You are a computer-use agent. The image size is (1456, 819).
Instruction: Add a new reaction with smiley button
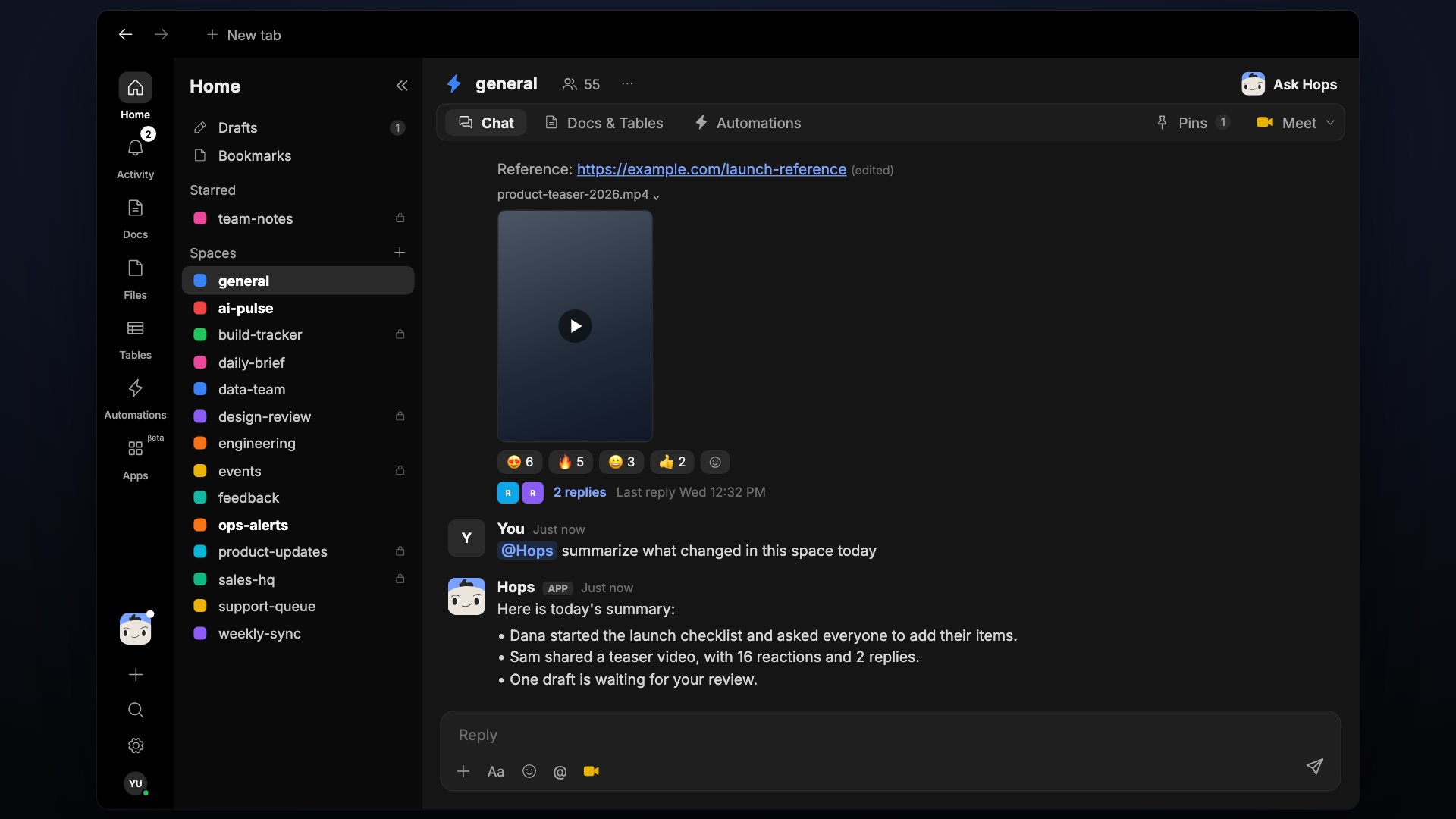715,462
